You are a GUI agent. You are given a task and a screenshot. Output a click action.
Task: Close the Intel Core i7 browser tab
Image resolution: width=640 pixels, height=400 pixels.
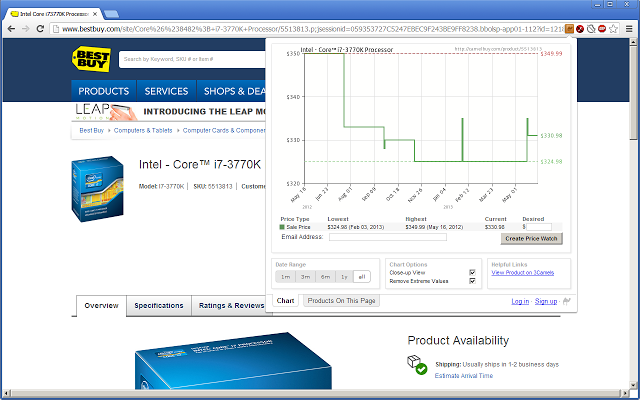(95, 13)
